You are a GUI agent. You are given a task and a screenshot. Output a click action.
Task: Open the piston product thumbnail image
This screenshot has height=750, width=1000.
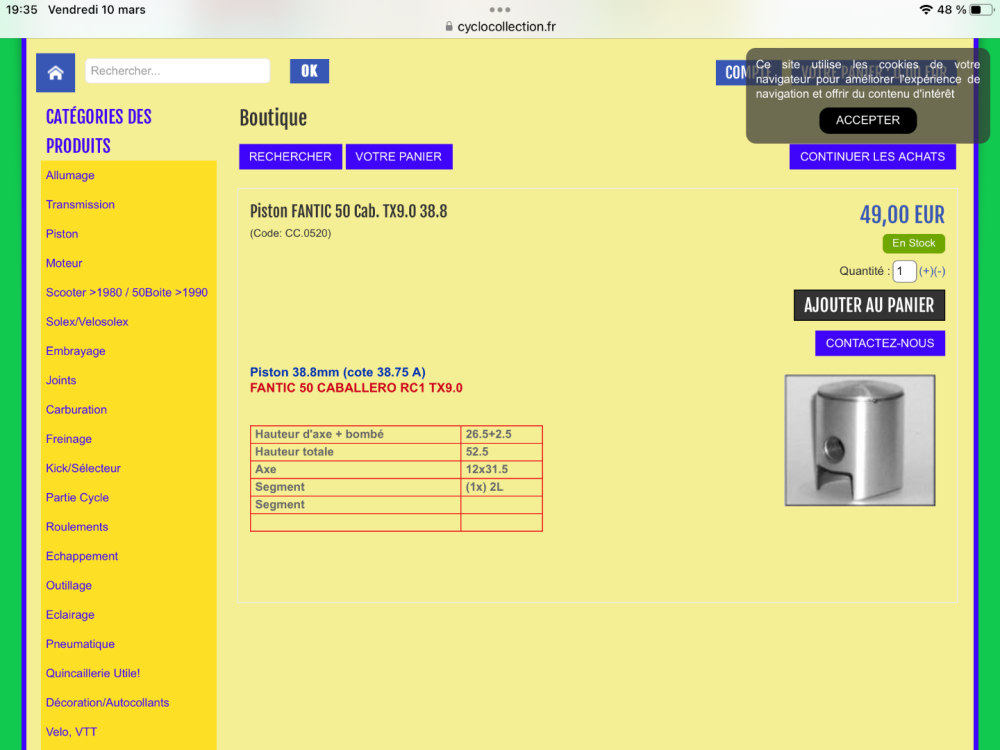859,440
